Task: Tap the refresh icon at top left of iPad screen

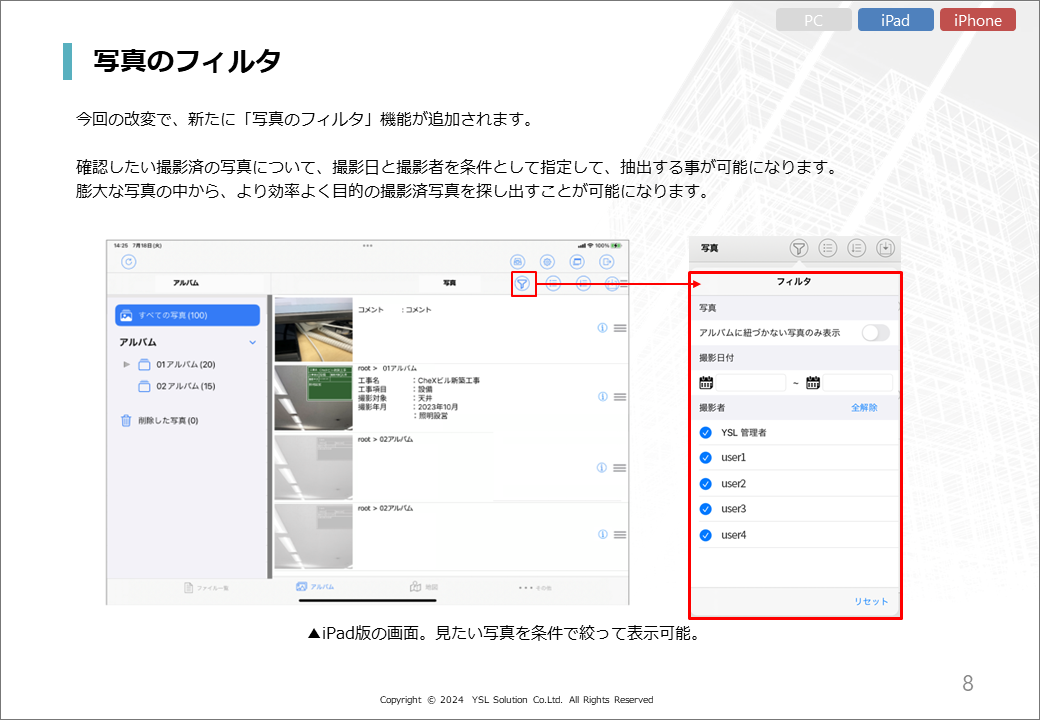Action: coord(128,262)
